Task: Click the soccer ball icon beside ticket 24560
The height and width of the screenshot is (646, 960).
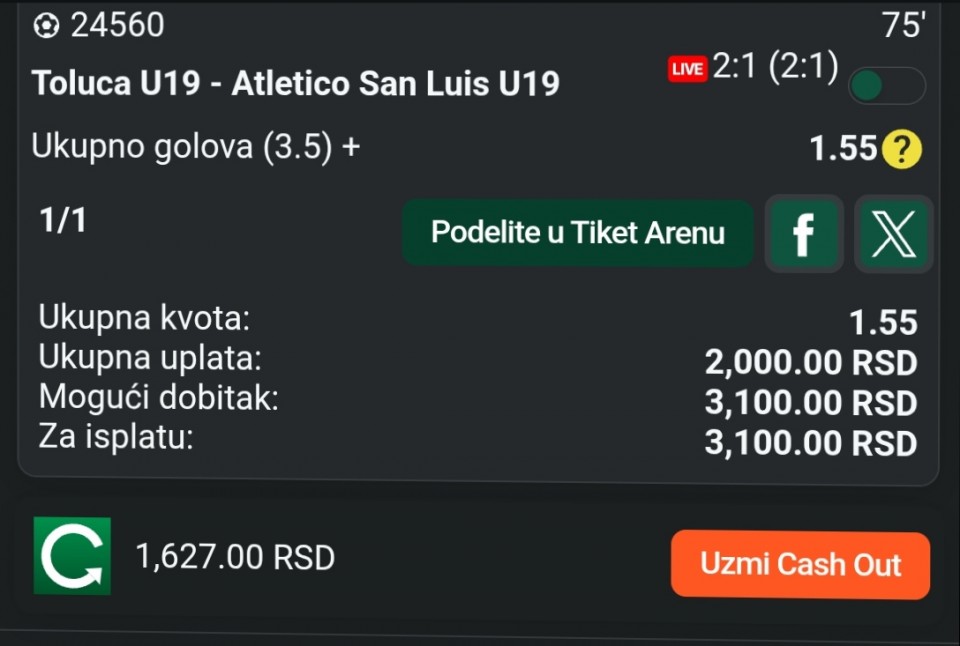Action: pyautogui.click(x=47, y=25)
